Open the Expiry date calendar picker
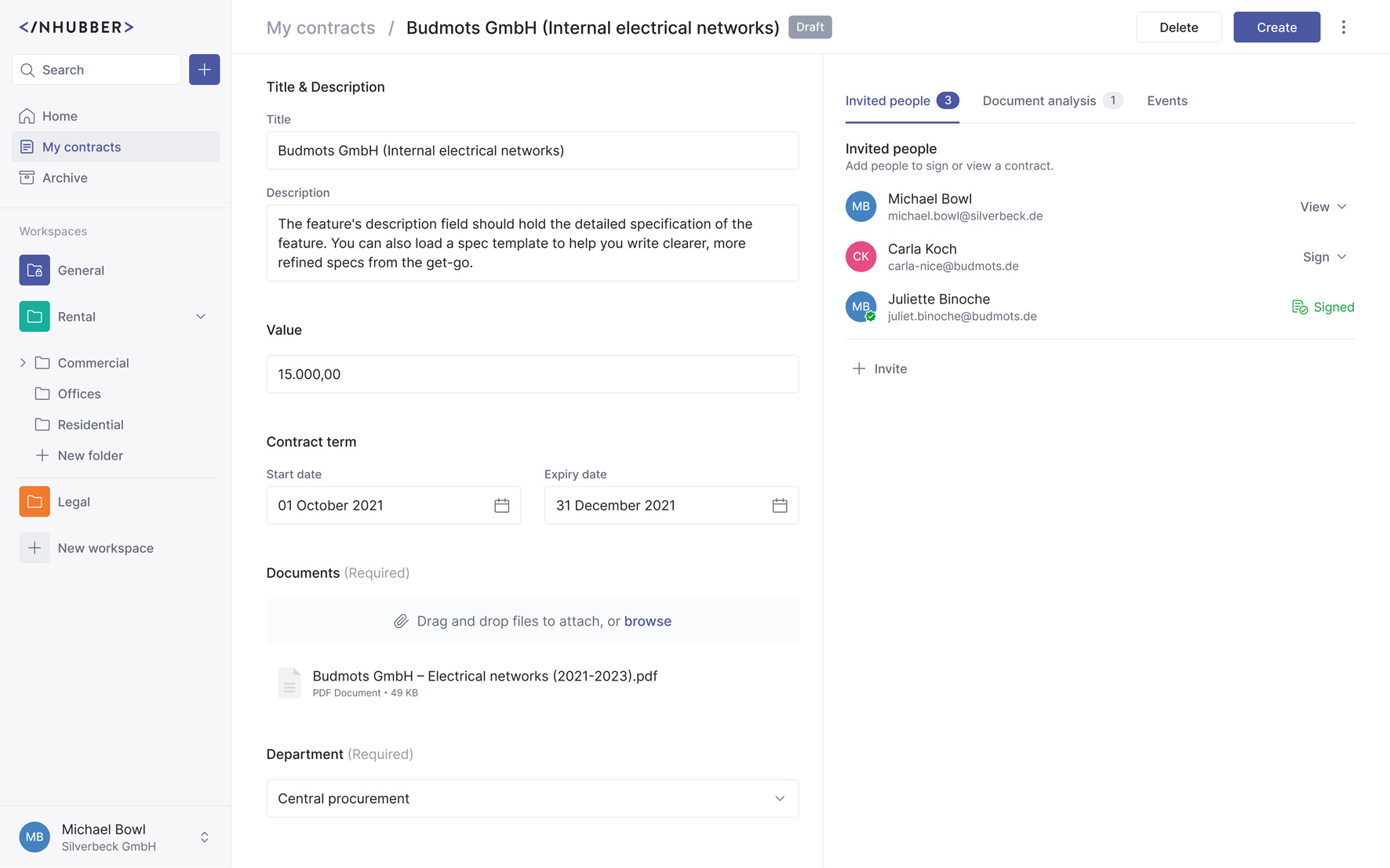The width and height of the screenshot is (1390, 868). click(779, 506)
